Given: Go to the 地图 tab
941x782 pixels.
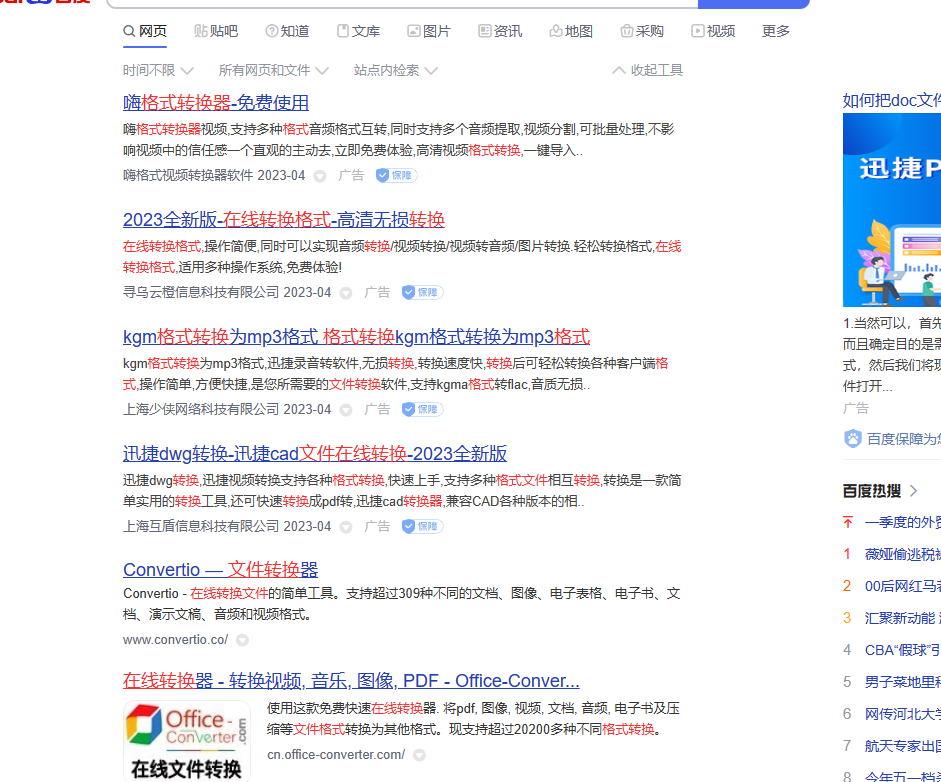Looking at the screenshot, I should pos(571,31).
